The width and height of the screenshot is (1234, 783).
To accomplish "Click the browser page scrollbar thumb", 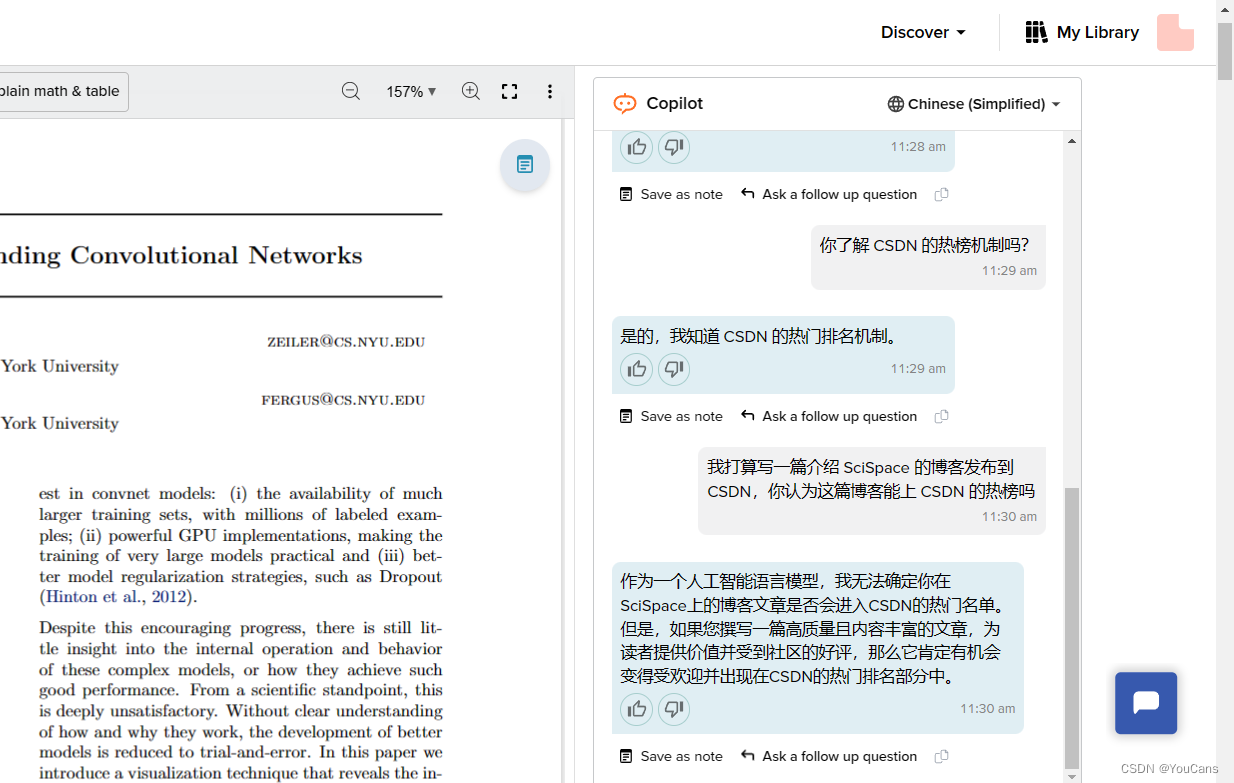I will [x=1225, y=52].
